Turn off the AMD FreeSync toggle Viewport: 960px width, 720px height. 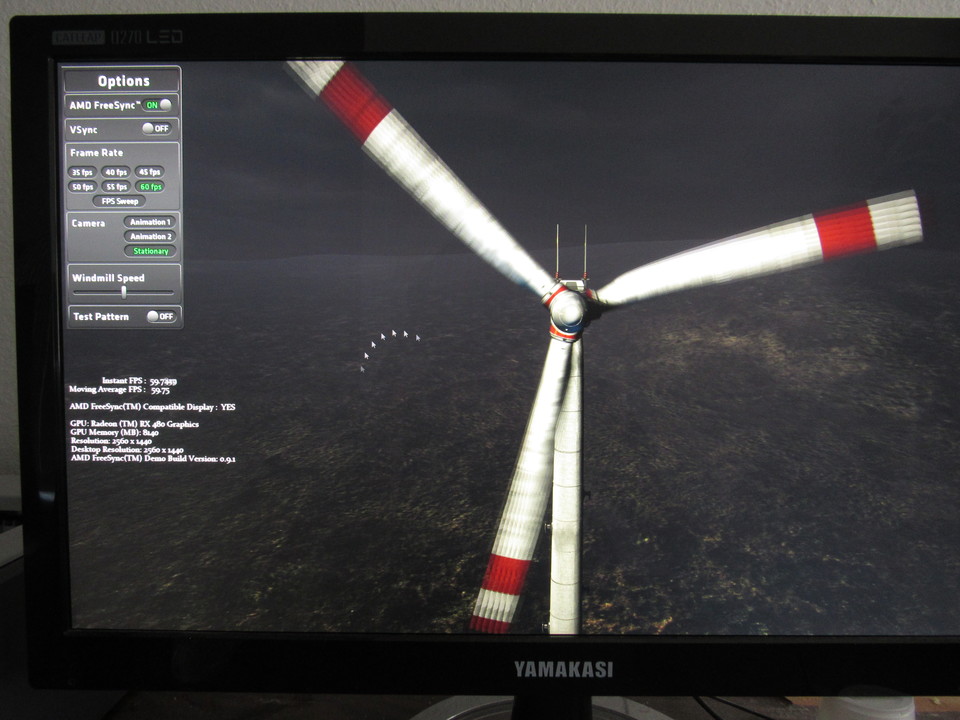click(157, 105)
